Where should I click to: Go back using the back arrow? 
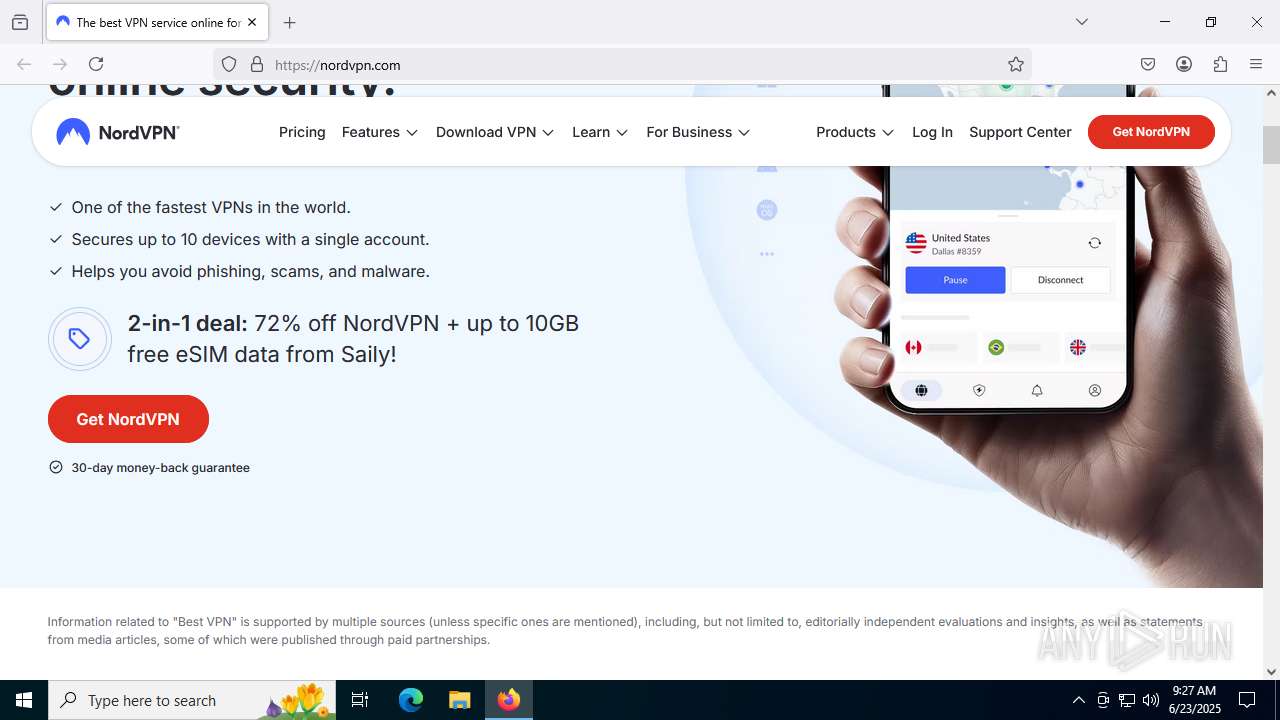pos(24,64)
